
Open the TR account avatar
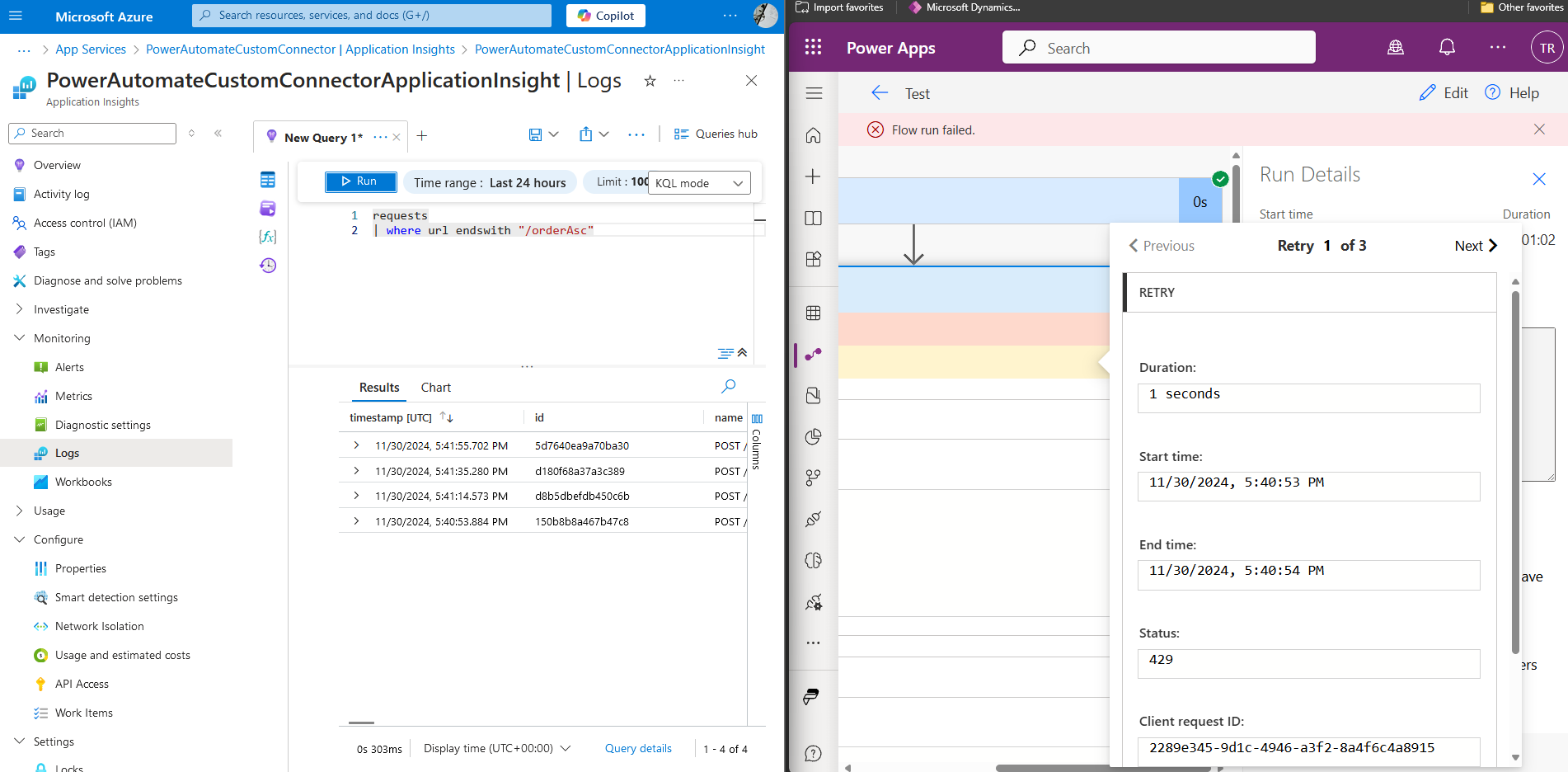1547,48
